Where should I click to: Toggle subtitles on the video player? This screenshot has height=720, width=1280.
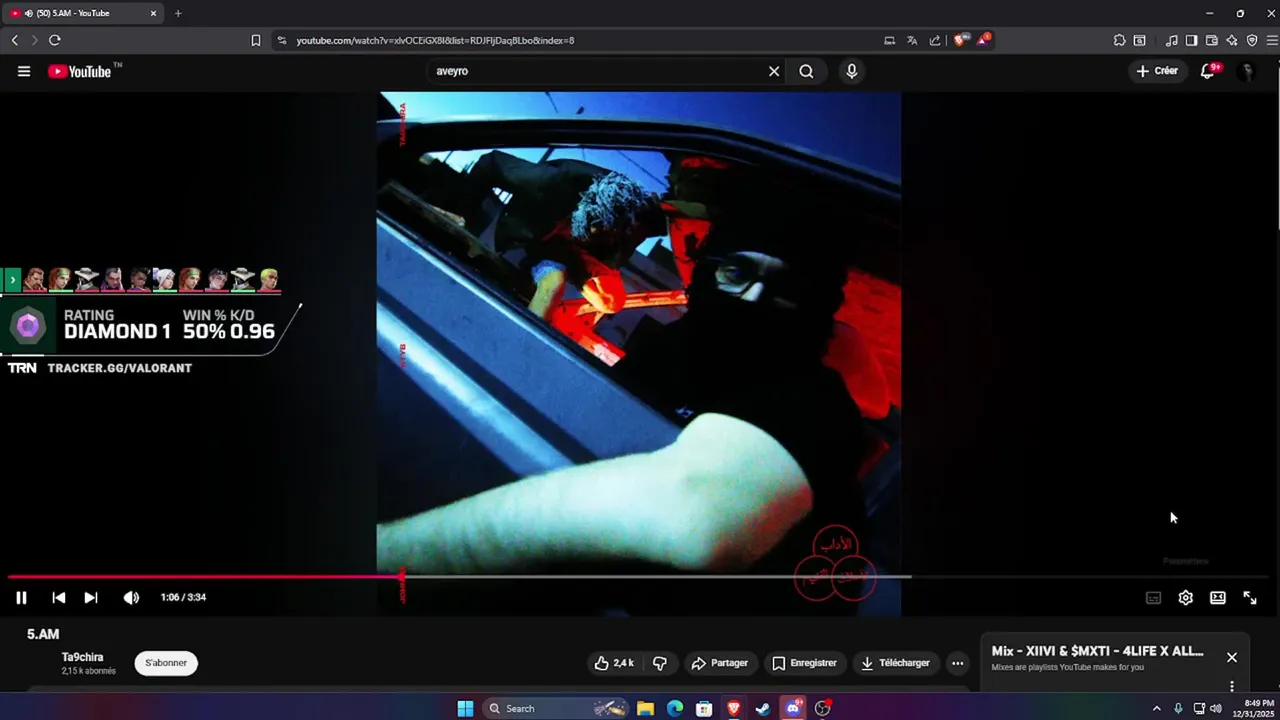click(1153, 597)
